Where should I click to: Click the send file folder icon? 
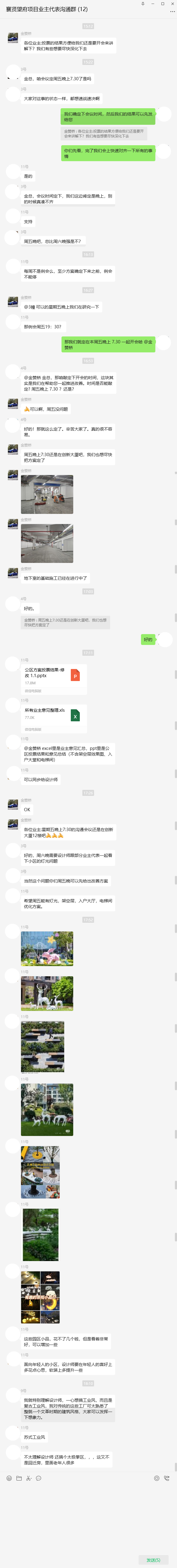[x=19, y=1477]
